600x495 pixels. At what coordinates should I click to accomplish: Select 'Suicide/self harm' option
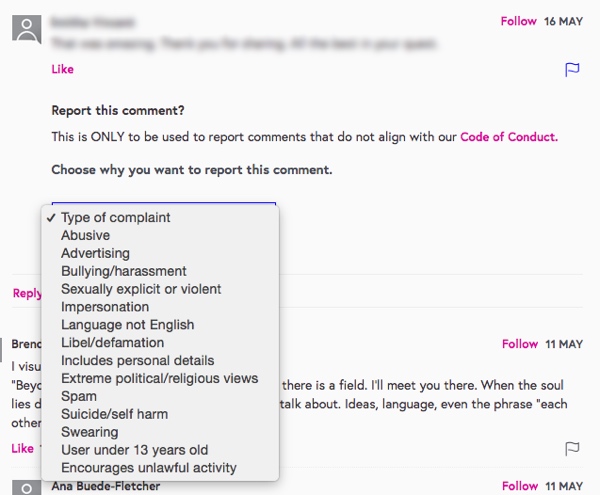coord(114,414)
